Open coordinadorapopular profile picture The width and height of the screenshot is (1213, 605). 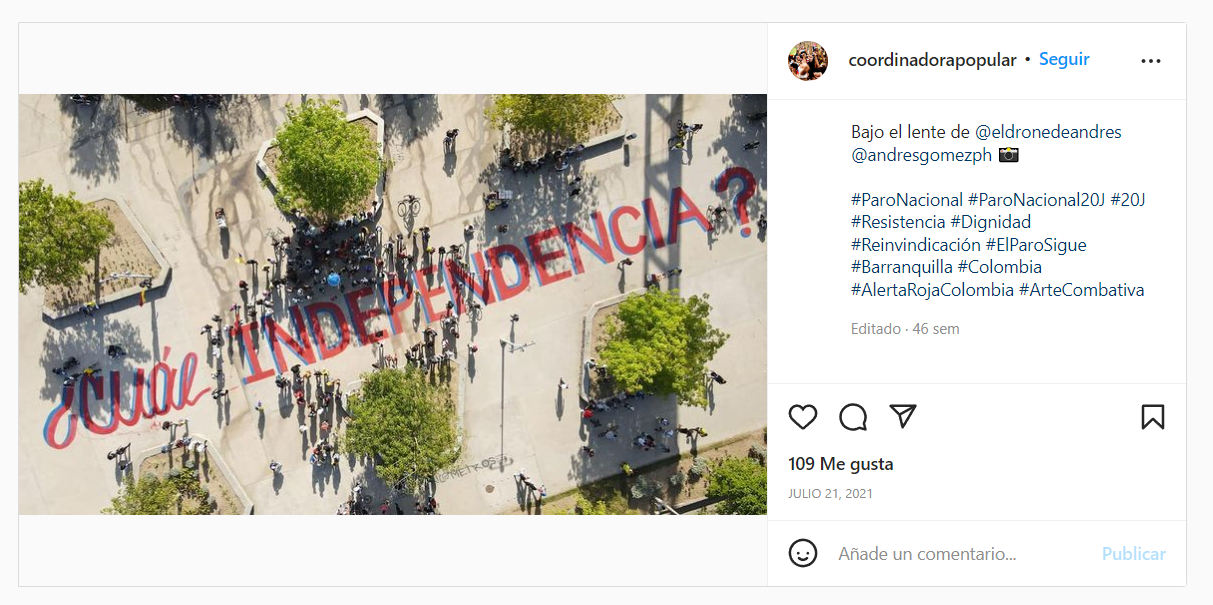tap(808, 61)
